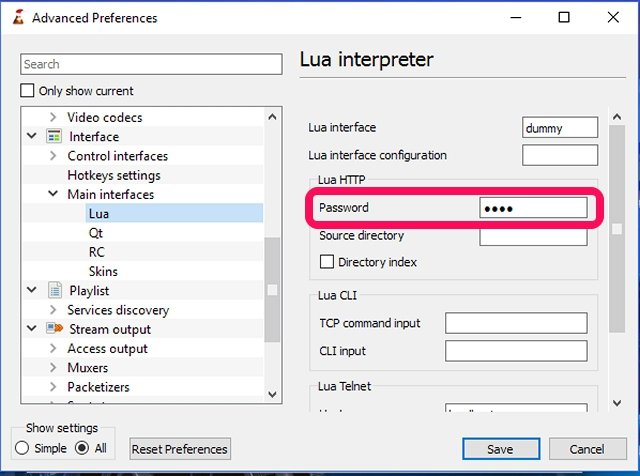Image resolution: width=640 pixels, height=476 pixels.
Task: Select Hotkeys settings in the tree
Action: [114, 175]
